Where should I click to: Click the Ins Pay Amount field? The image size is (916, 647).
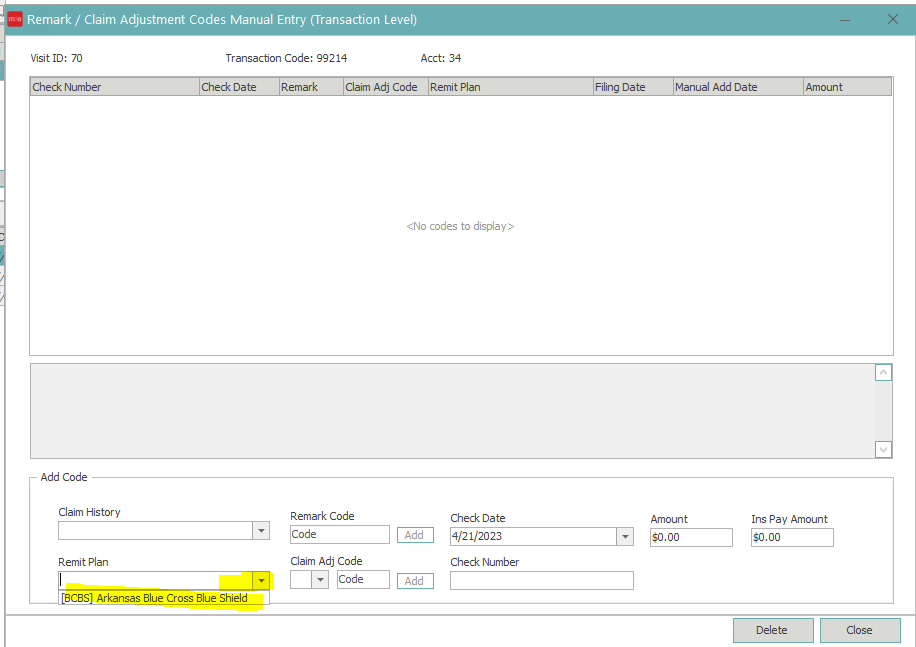pyautogui.click(x=792, y=537)
